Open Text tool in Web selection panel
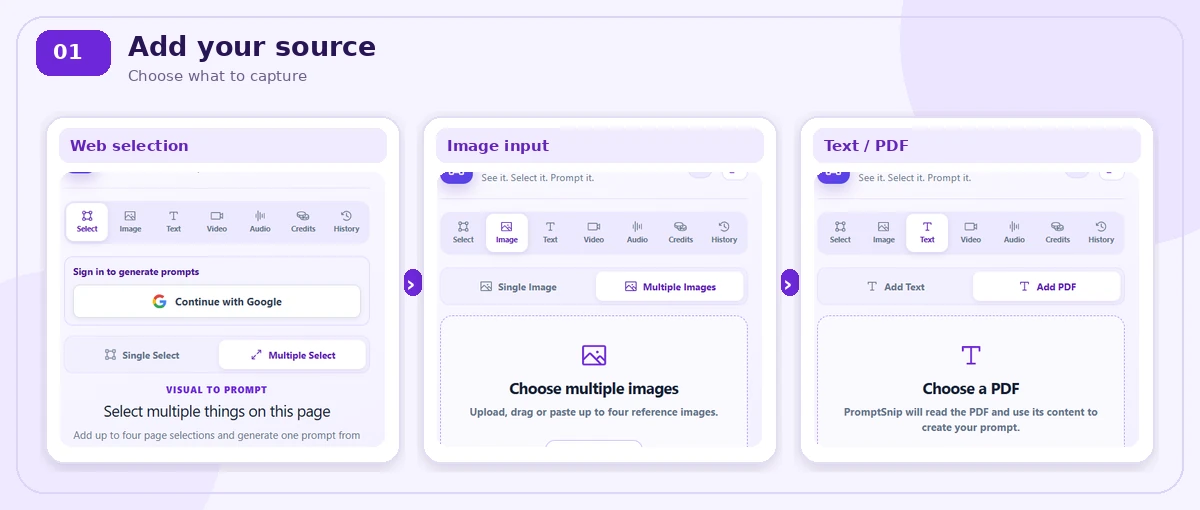The image size is (1200, 510). click(x=173, y=221)
